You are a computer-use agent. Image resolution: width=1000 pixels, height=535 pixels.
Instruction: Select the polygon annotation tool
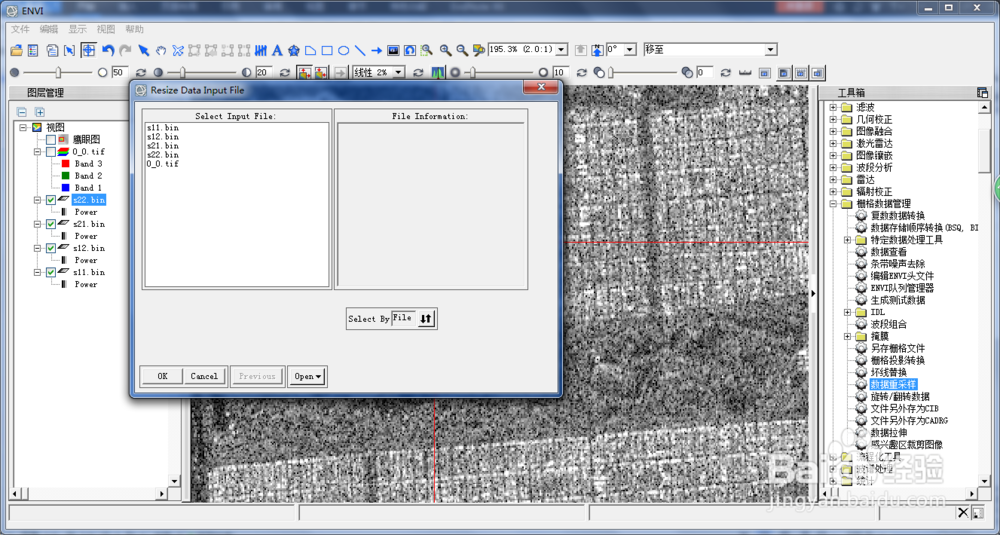310,50
